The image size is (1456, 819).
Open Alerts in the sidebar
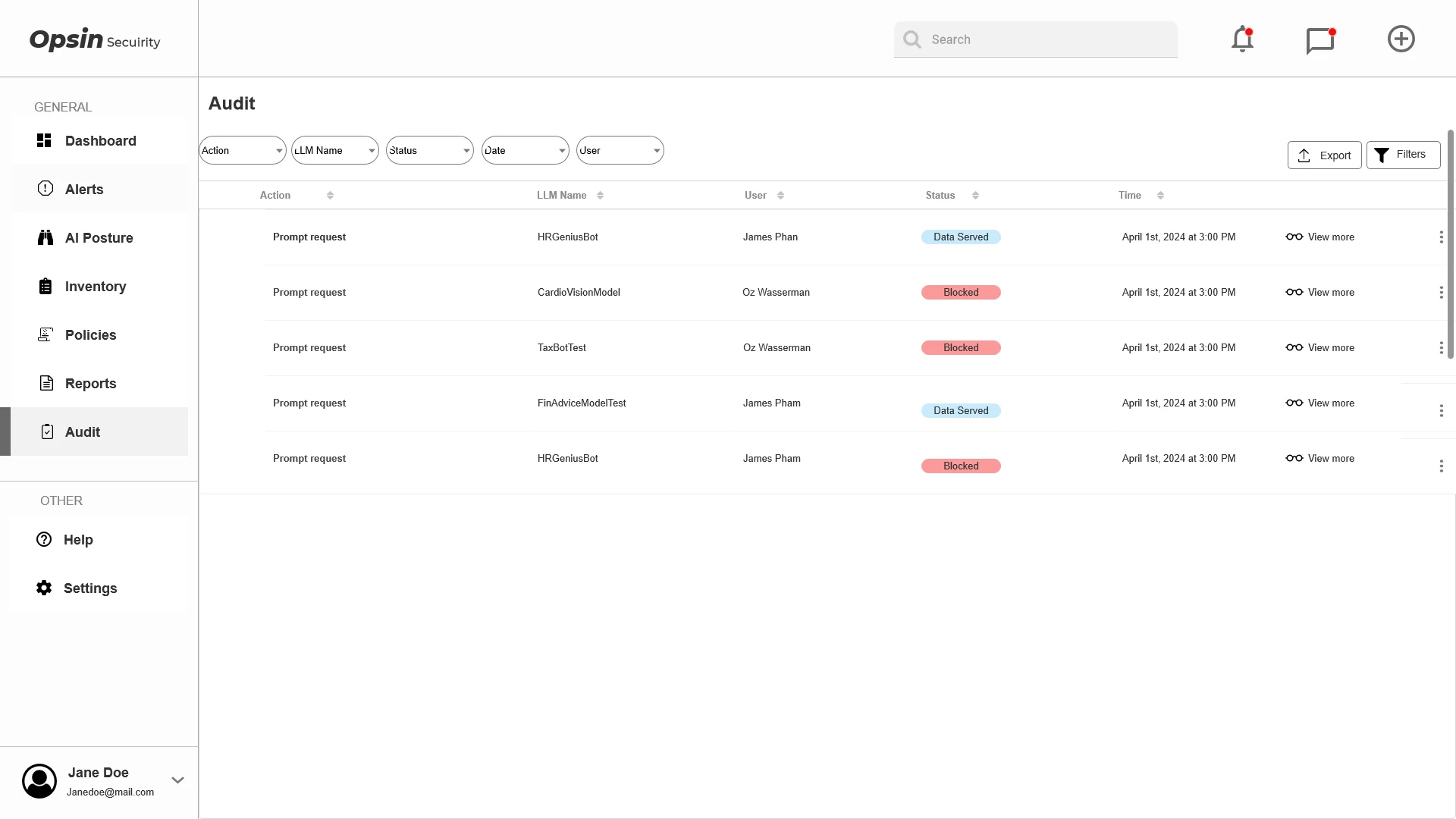(99, 189)
